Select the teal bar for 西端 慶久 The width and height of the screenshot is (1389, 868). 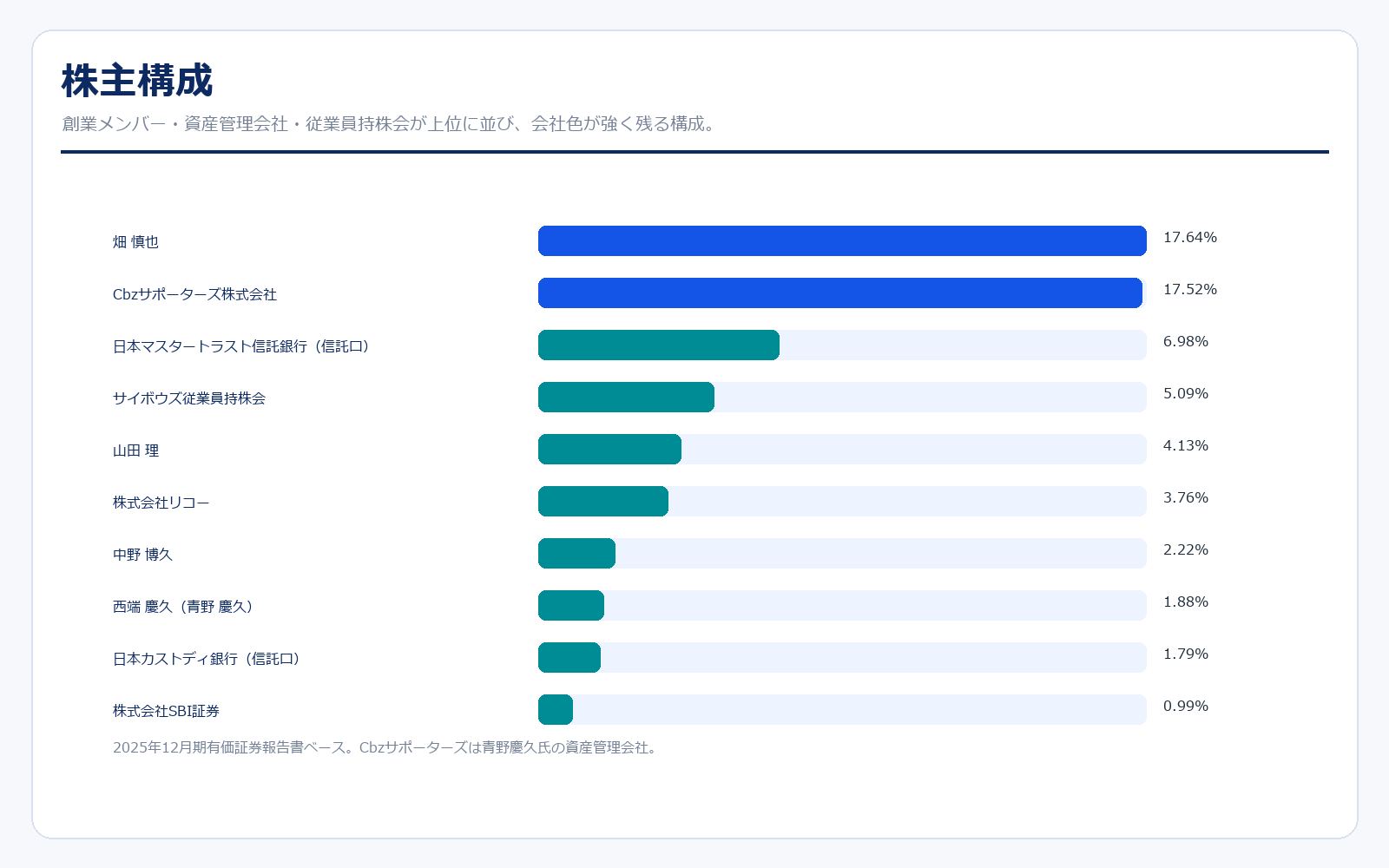571,606
